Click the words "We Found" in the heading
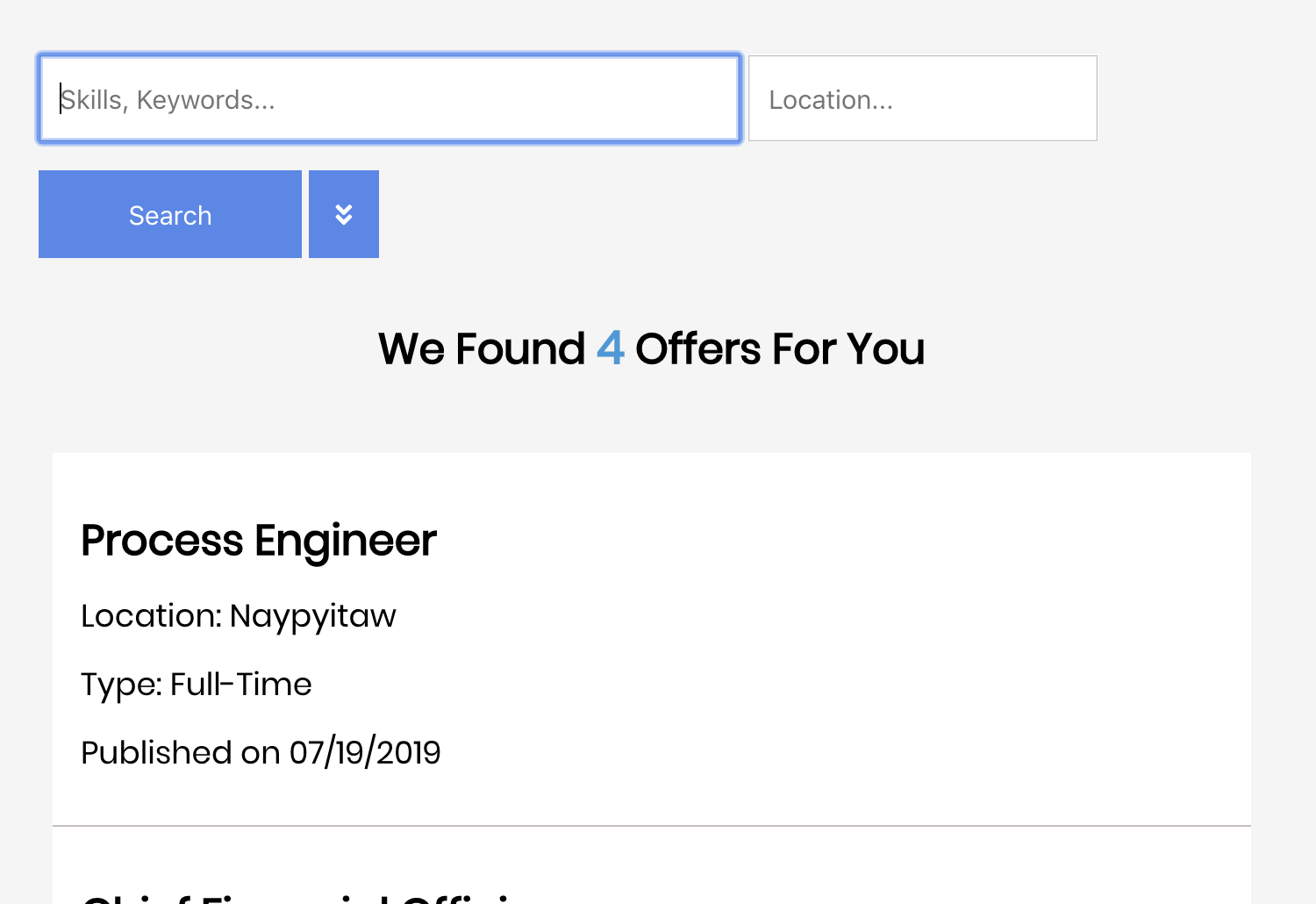 pyautogui.click(x=482, y=349)
